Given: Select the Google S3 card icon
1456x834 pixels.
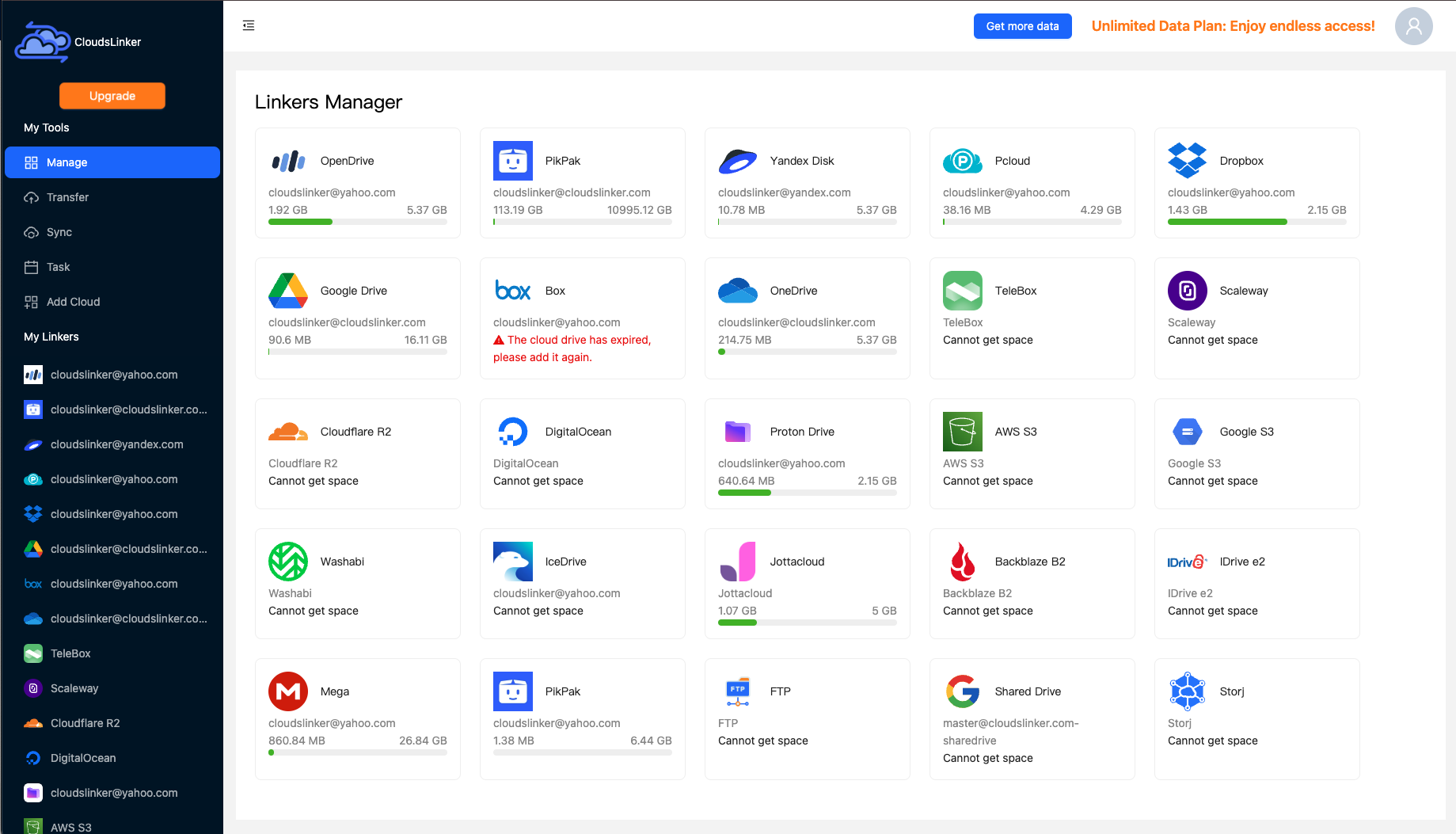Looking at the screenshot, I should pos(1188,432).
